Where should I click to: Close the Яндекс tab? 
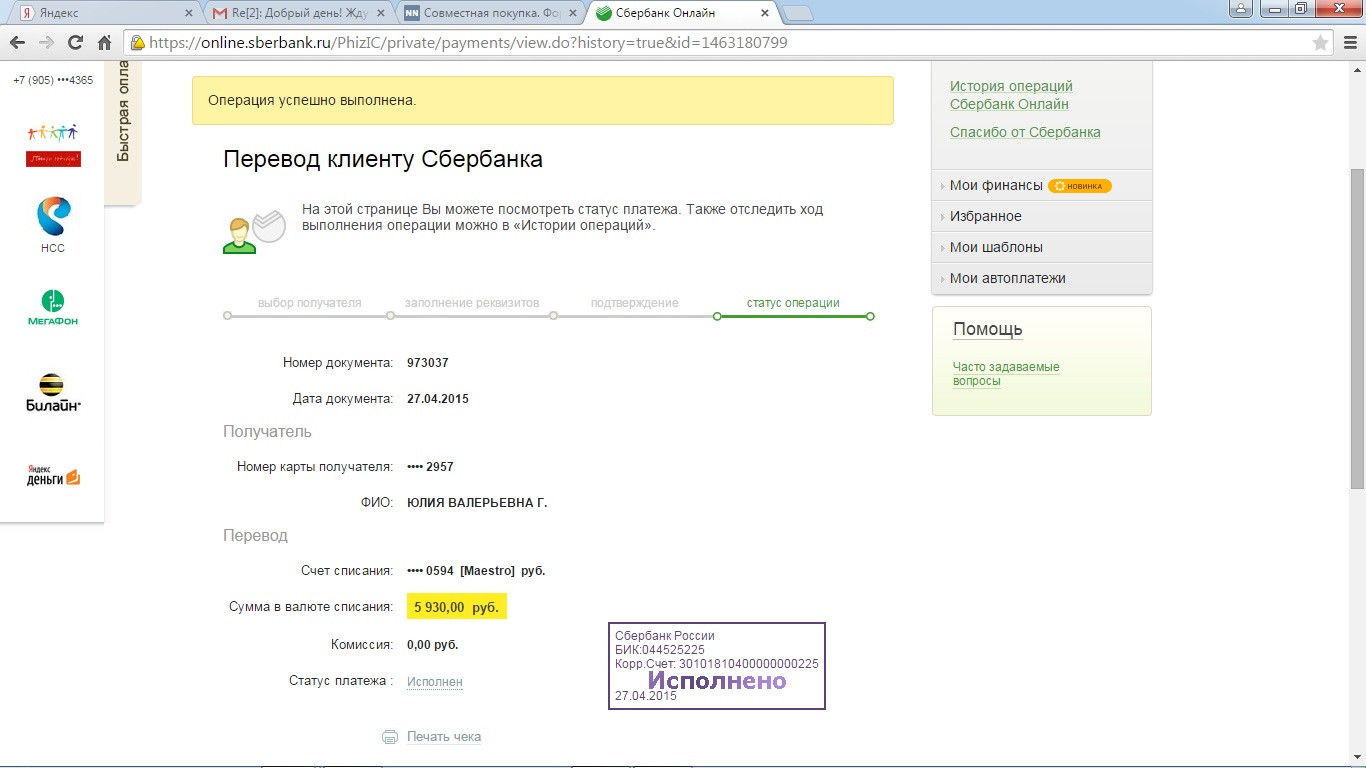click(x=188, y=13)
